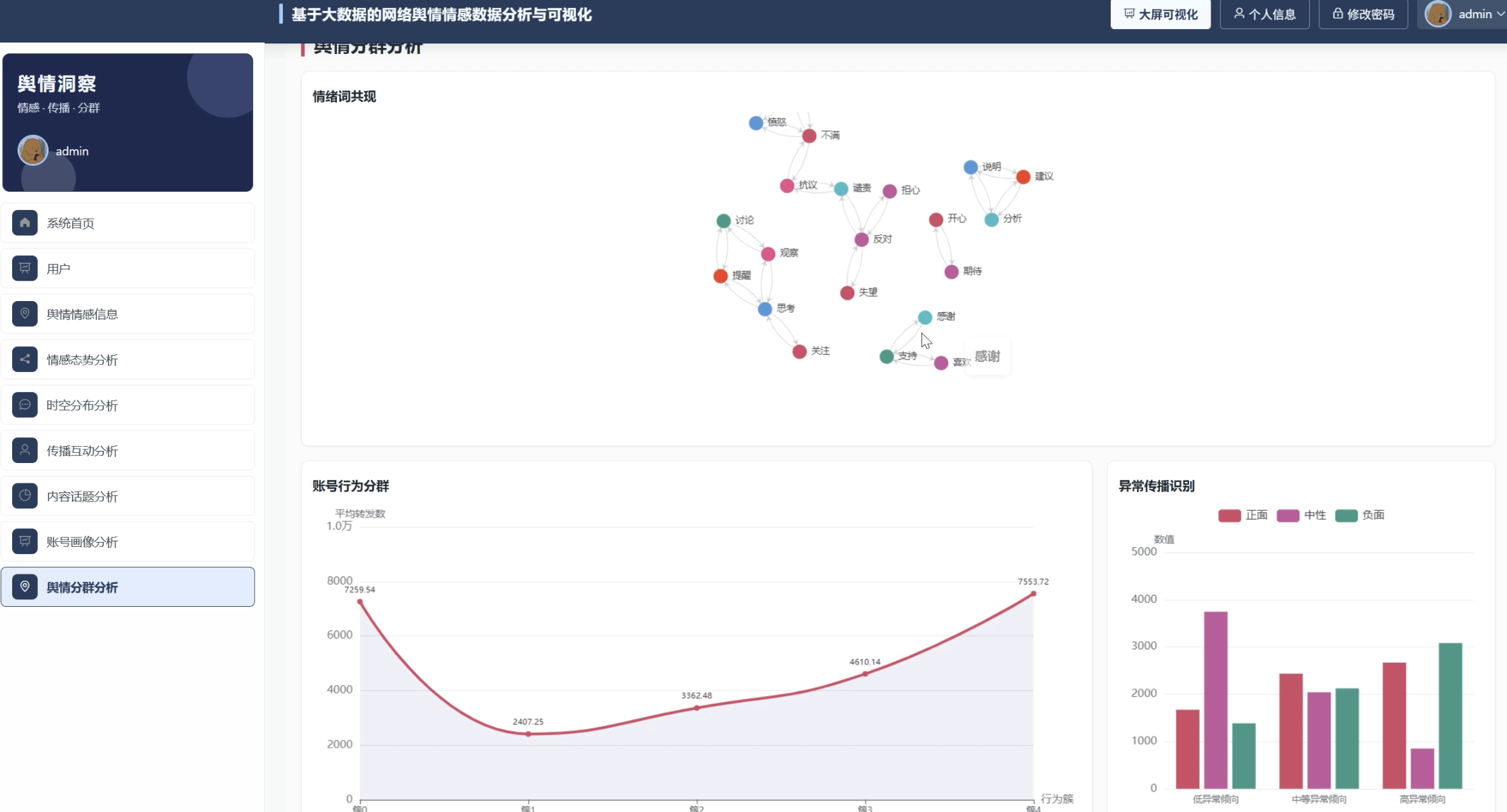The width and height of the screenshot is (1507, 812).
Task: Click the line chart point labeled 3362.48
Action: click(x=697, y=708)
